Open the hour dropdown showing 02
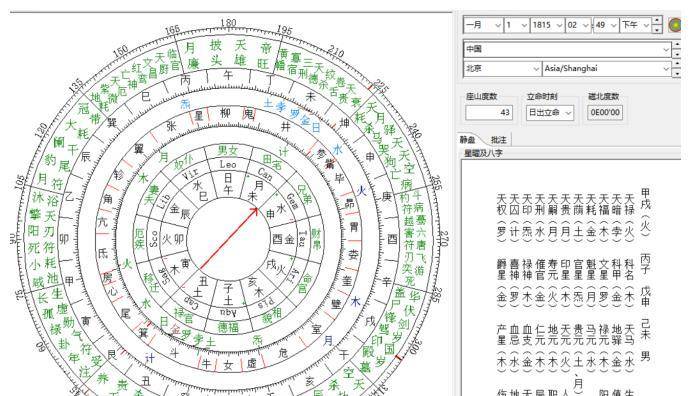Image resolution: width=691 pixels, height=396 pixels. coord(578,25)
